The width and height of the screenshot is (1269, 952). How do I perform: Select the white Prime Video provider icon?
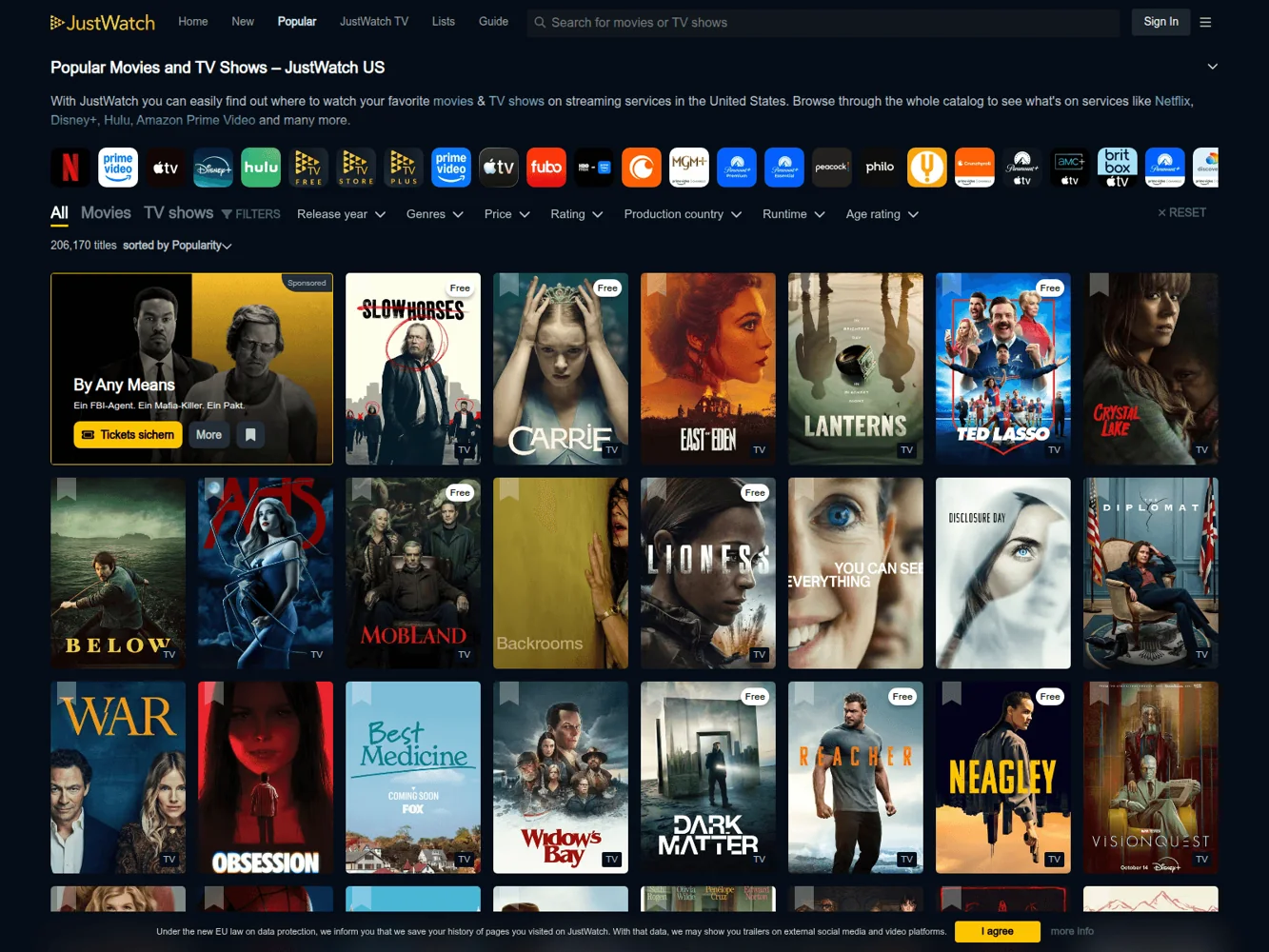pos(118,168)
